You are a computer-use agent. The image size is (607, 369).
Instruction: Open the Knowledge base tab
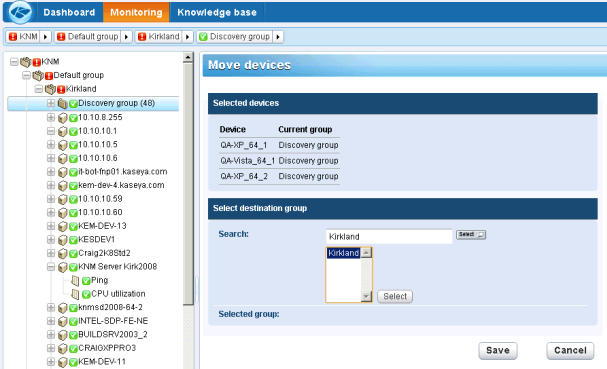(x=217, y=12)
